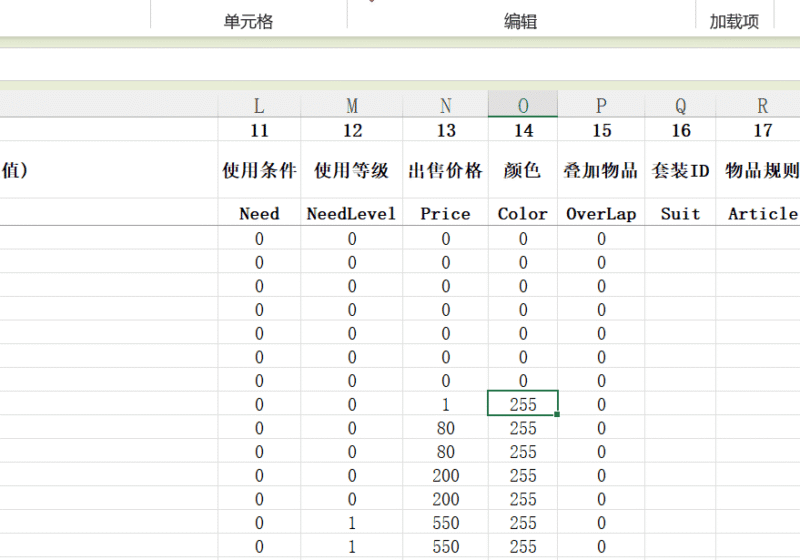Select column L header
This screenshot has width=800, height=560.
(x=259, y=105)
